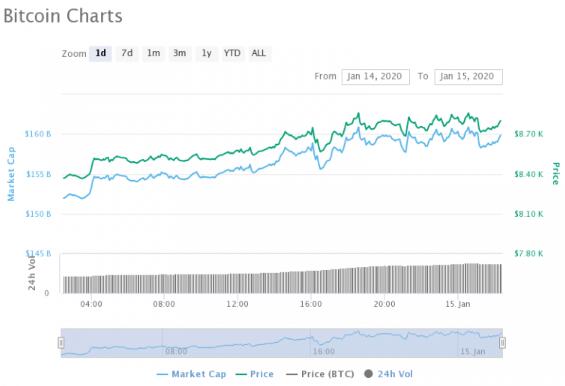Click the 04:00 time axis label

pyautogui.click(x=91, y=304)
